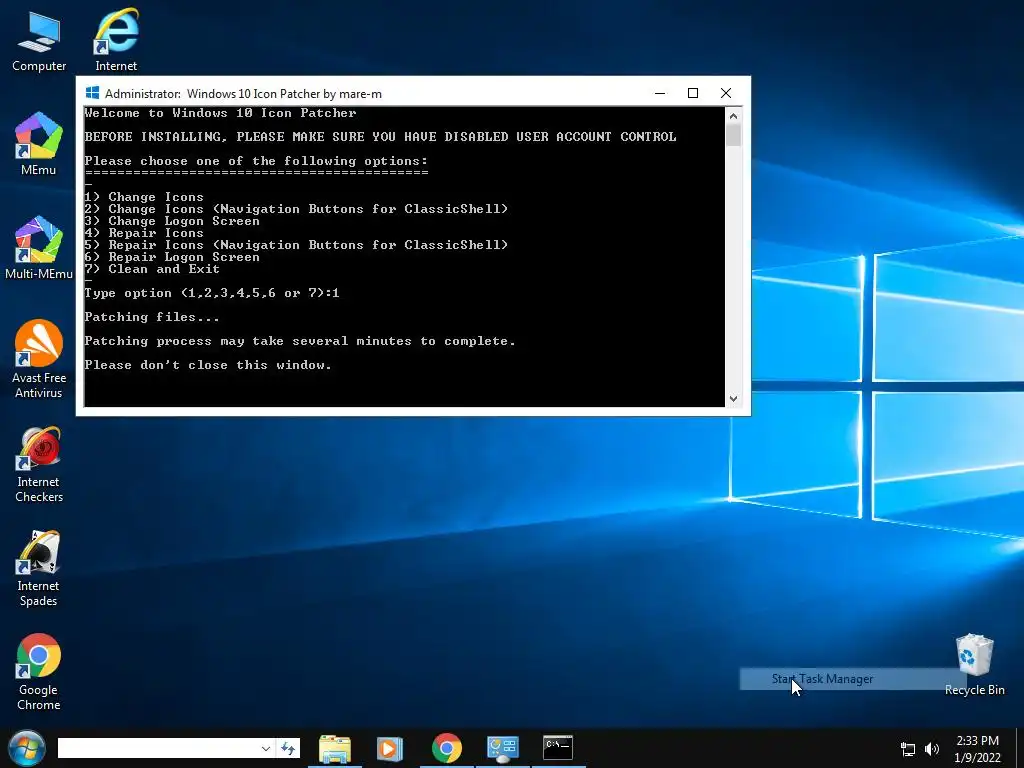Viewport: 1024px width, 768px height.
Task: Select Internet Checkers desktop icon
Action: coord(39,464)
